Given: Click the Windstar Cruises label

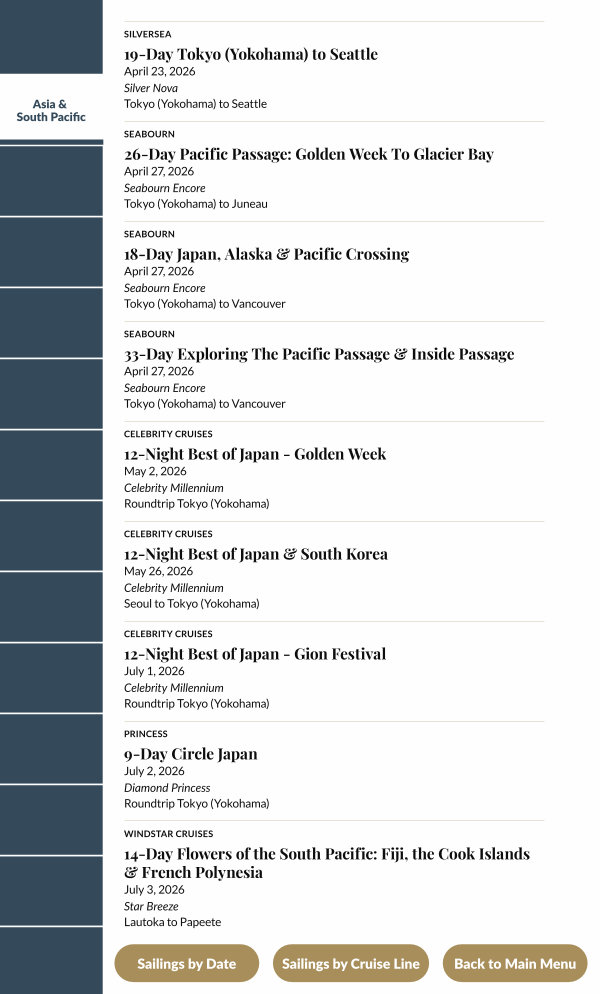Looking at the screenshot, I should [x=168, y=834].
